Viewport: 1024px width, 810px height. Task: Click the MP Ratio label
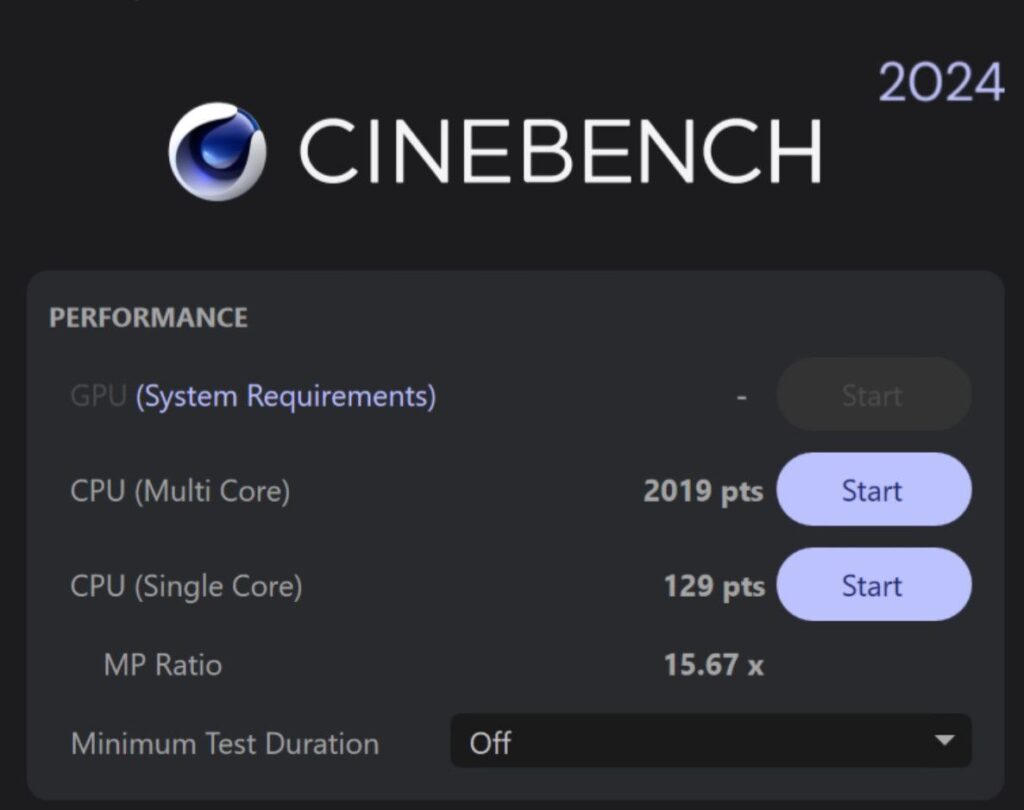click(163, 665)
